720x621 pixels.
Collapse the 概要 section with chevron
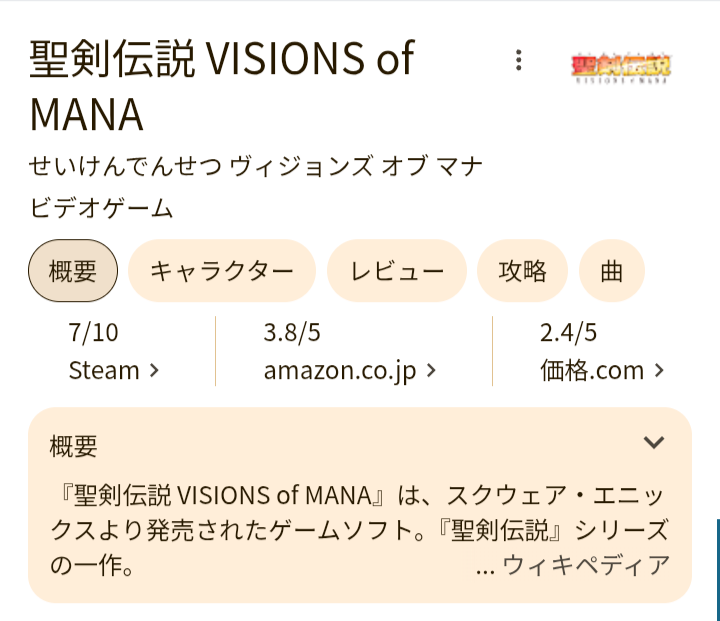click(654, 443)
